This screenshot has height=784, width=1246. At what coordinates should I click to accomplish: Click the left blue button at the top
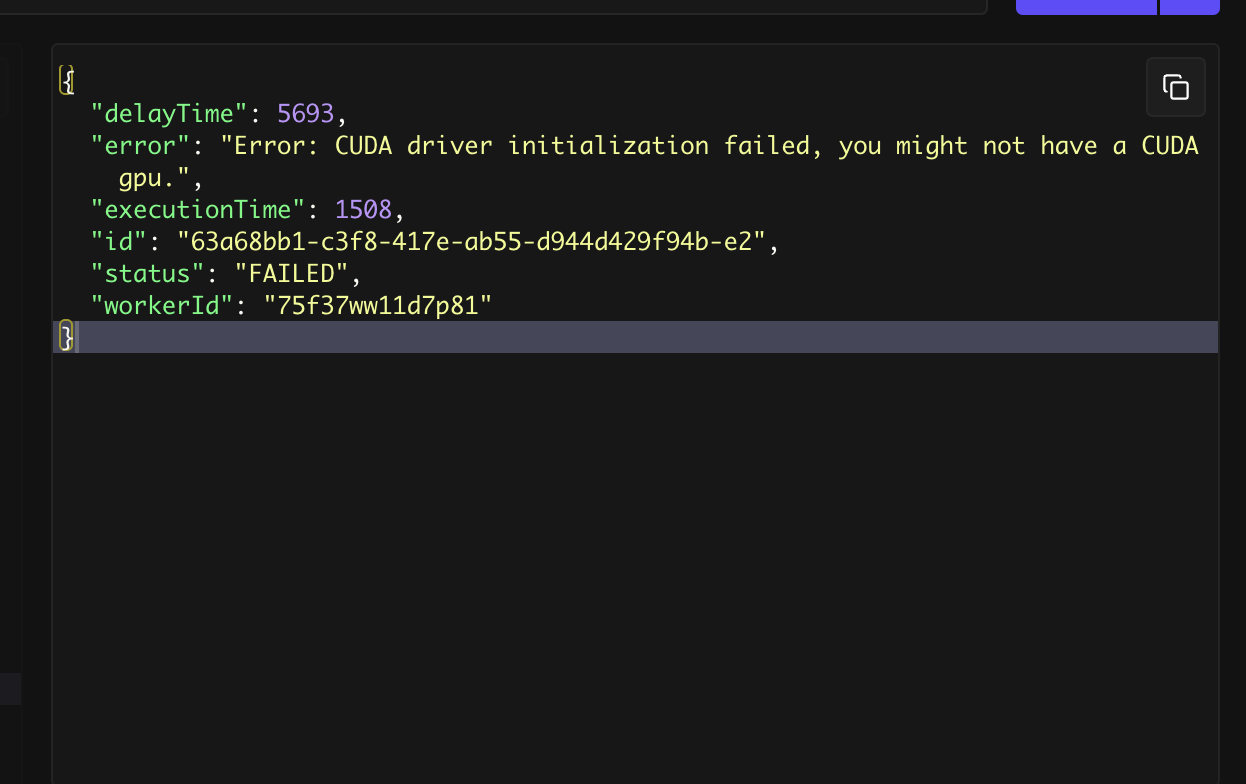pyautogui.click(x=1085, y=7)
